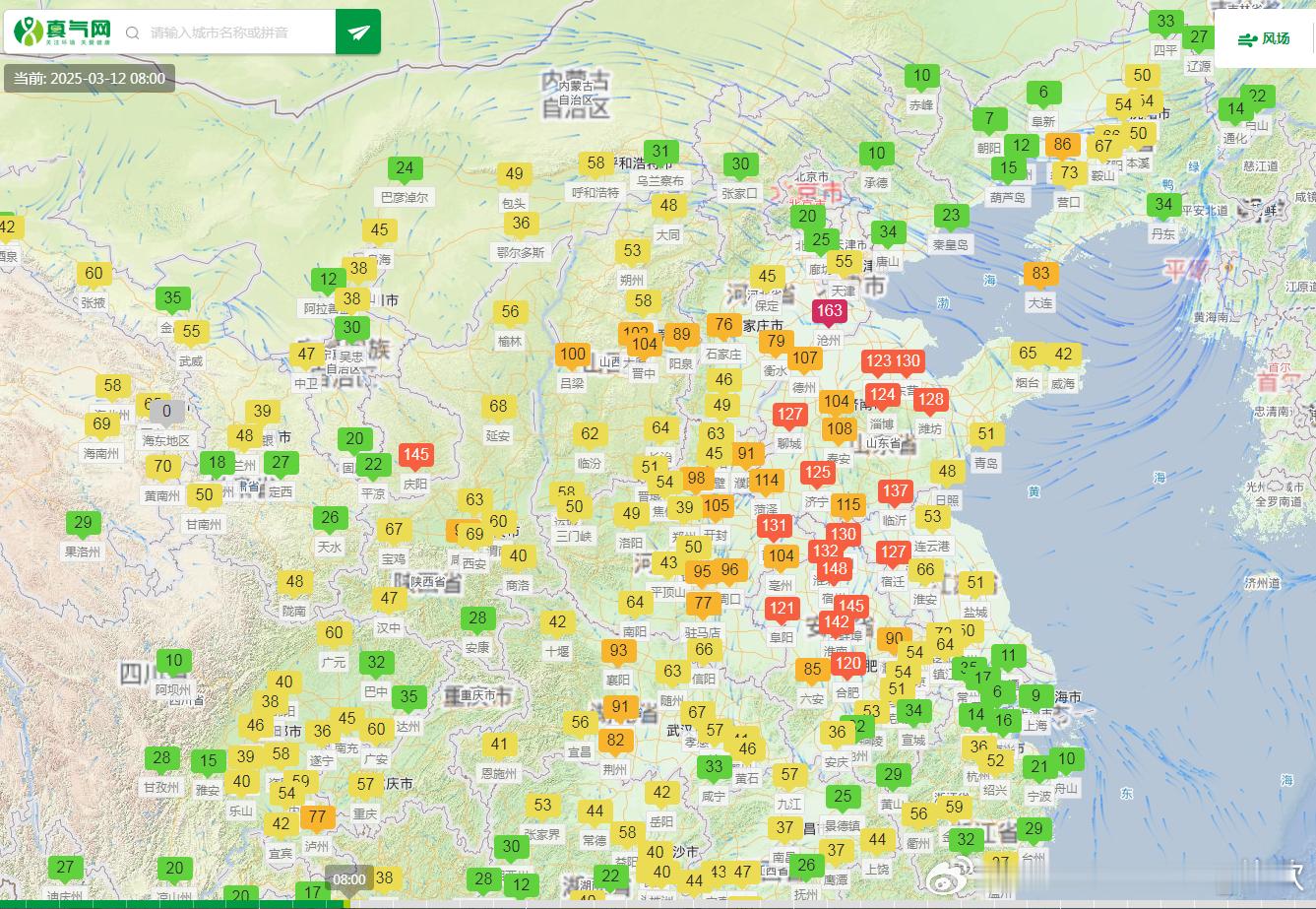Select the 55 marker above 武威

tap(191, 334)
